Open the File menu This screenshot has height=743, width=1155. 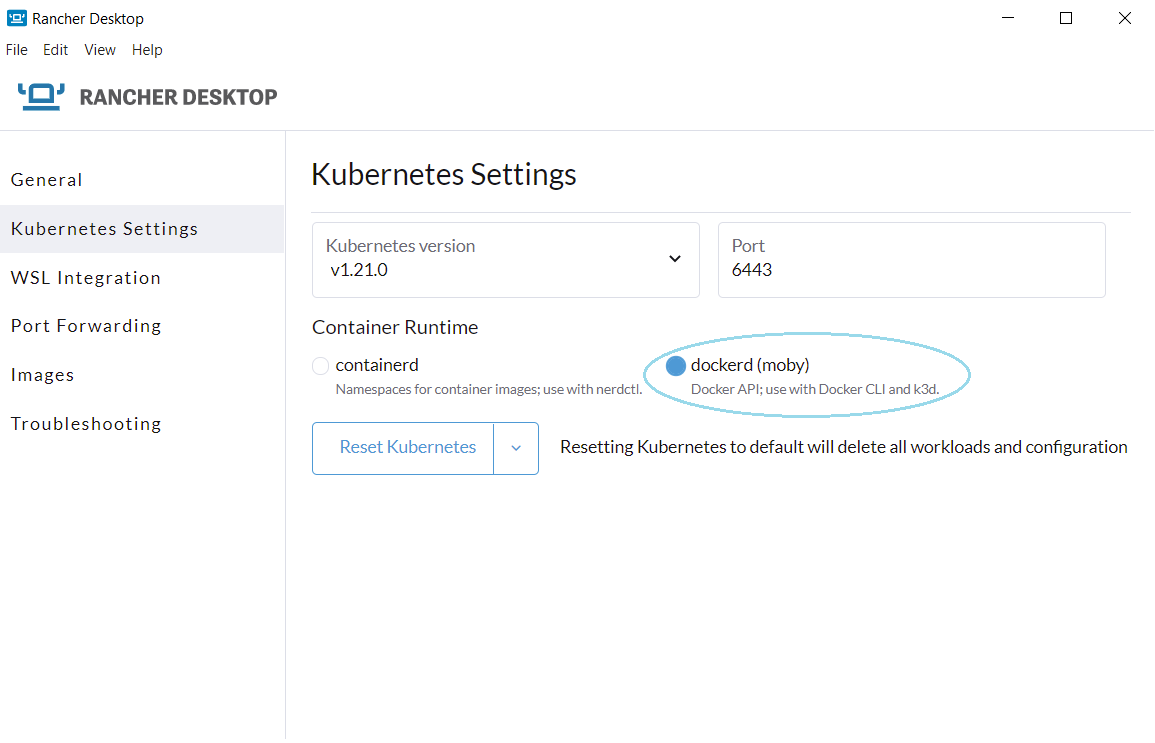16,49
